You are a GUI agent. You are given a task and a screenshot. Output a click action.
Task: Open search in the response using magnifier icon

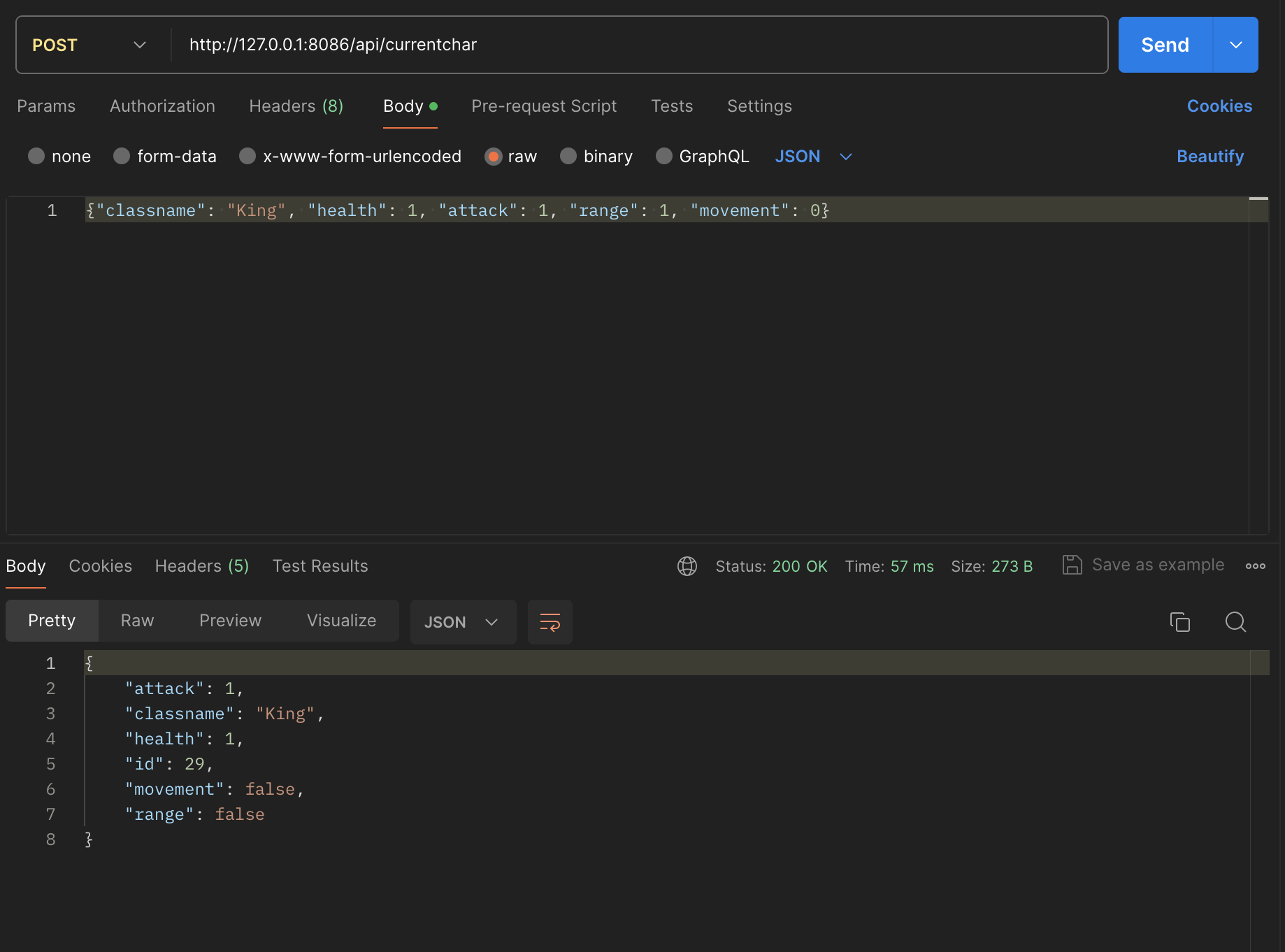(1235, 621)
